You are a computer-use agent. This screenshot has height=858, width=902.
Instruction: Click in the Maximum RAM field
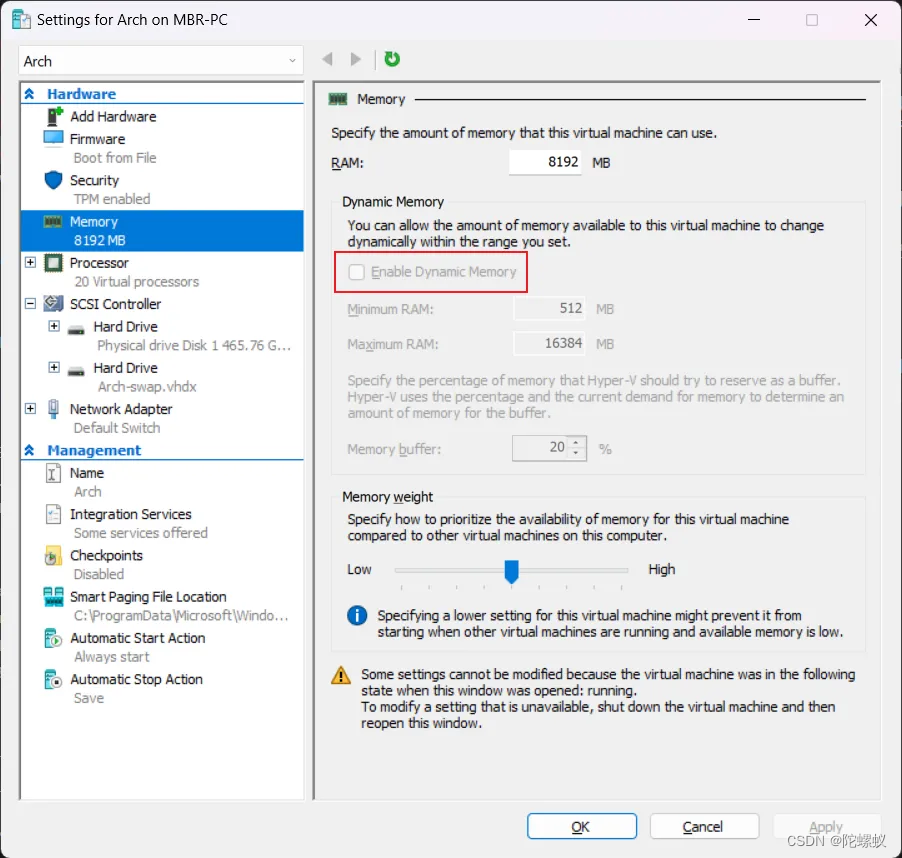(549, 344)
